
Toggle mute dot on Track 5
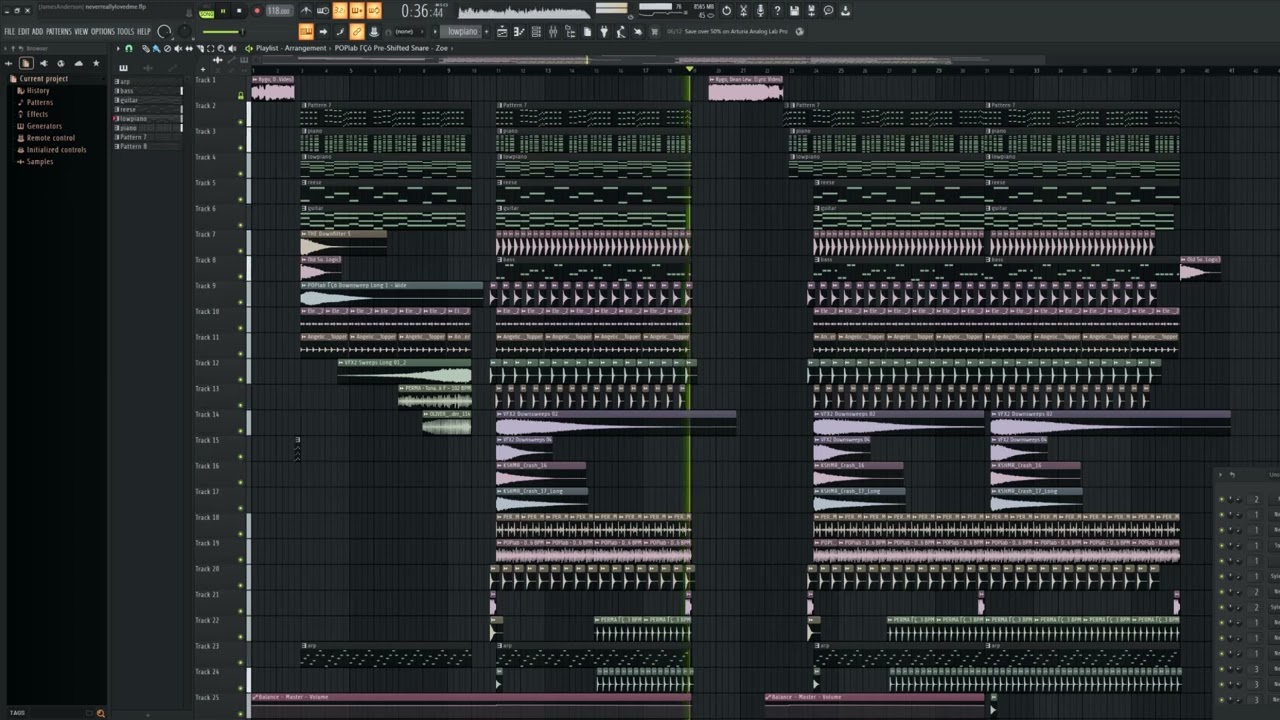tap(240, 199)
